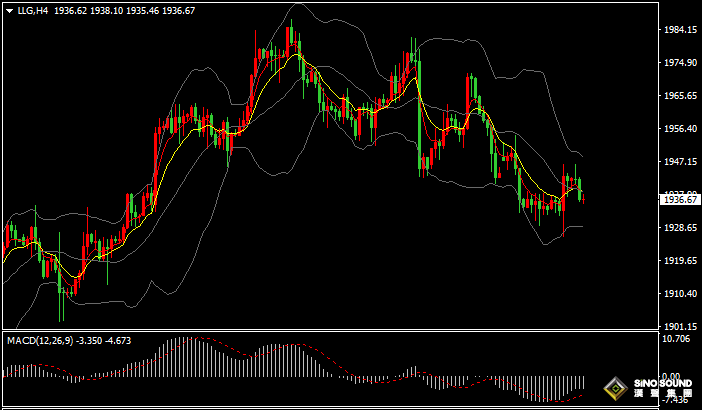Viewport: 702px width, 410px height.
Task: Click the Sino Sound diamond logo icon
Action: point(616,389)
